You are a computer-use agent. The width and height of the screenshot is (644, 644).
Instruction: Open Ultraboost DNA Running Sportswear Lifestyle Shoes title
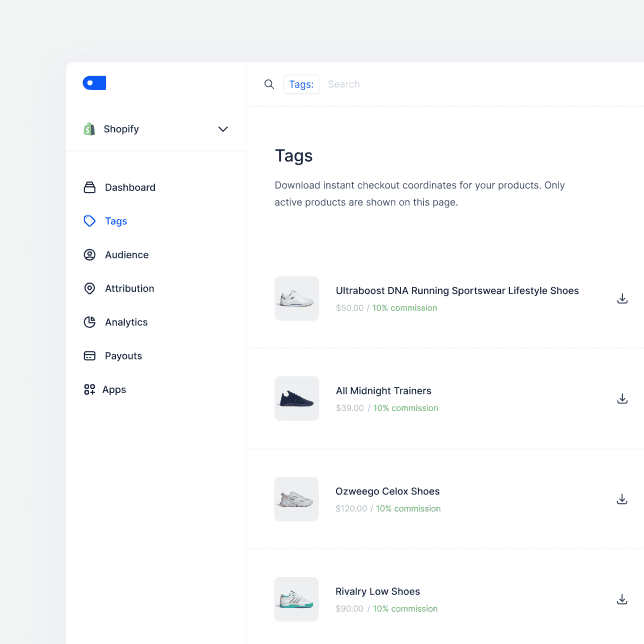[457, 291]
